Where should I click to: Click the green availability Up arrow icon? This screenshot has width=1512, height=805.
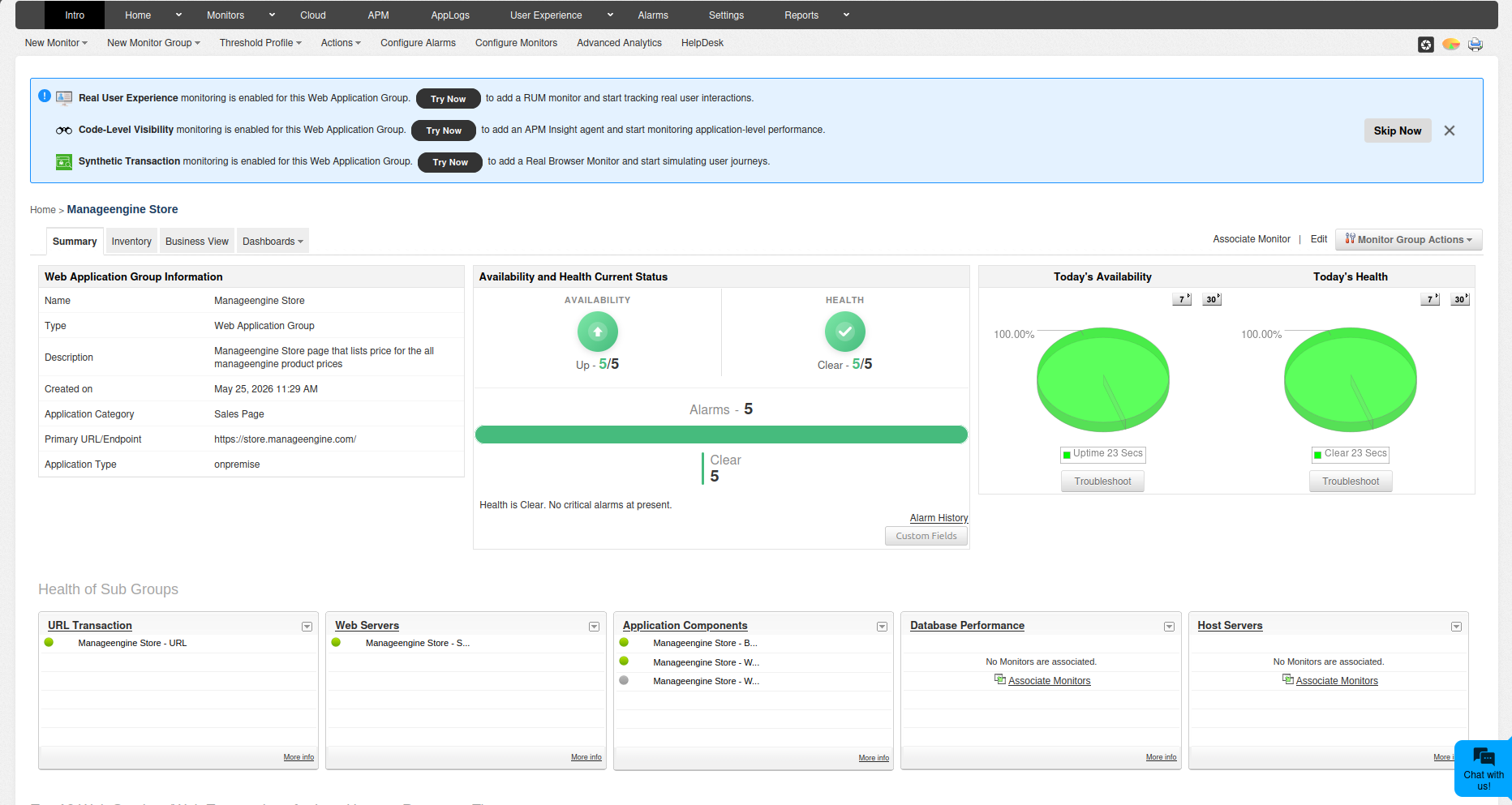[x=598, y=332]
